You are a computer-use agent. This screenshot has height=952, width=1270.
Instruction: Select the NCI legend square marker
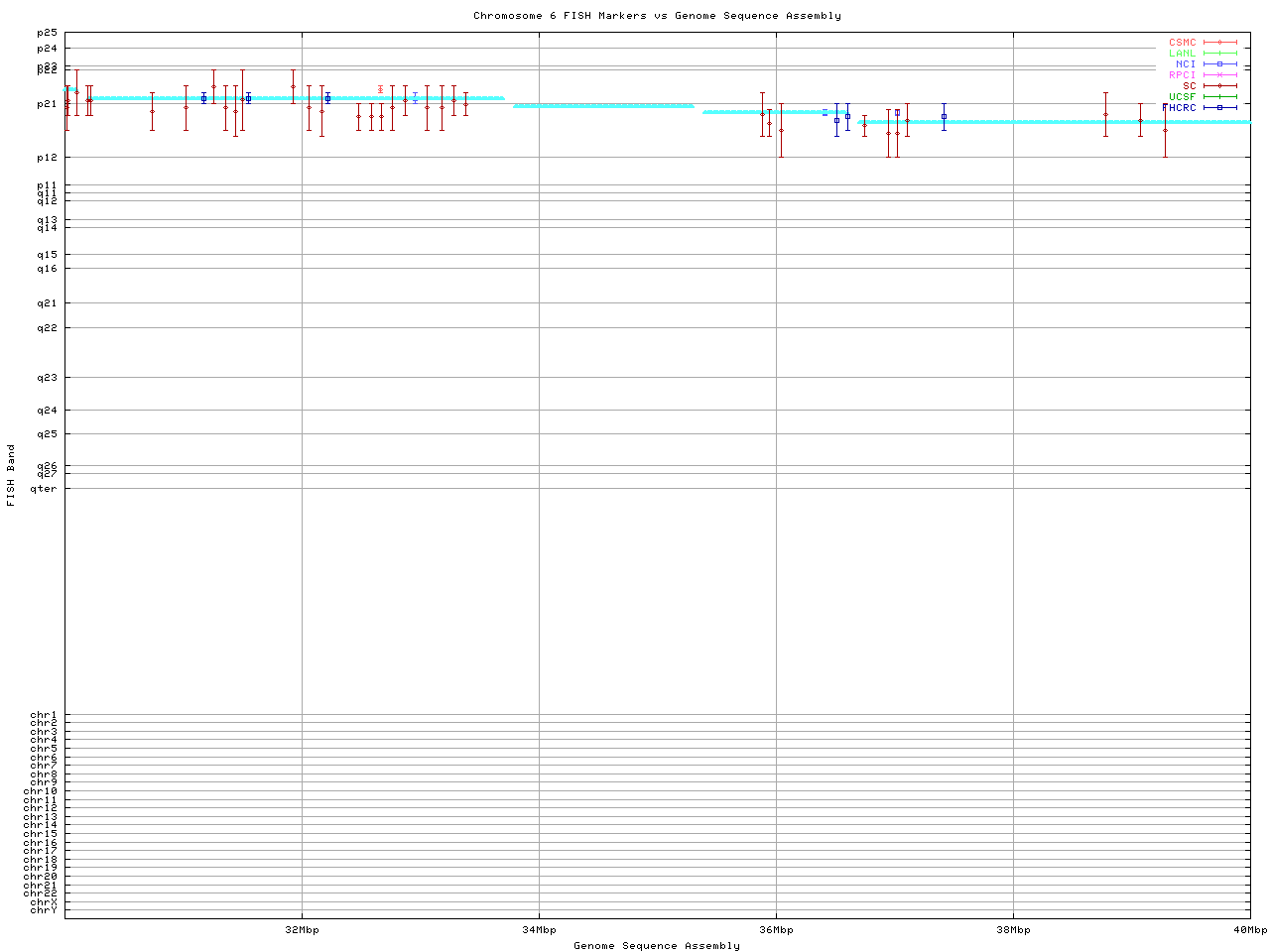pos(1219,64)
